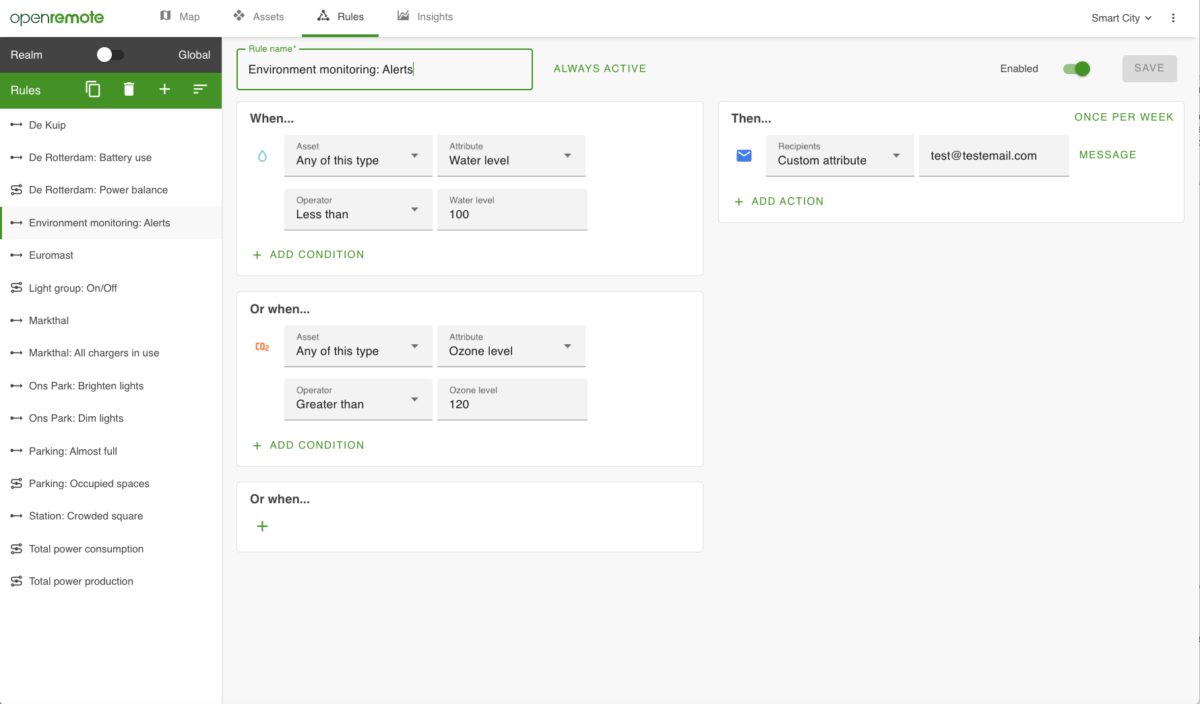
Task: Open the Asset dropdown in Or when section
Action: [x=358, y=347]
